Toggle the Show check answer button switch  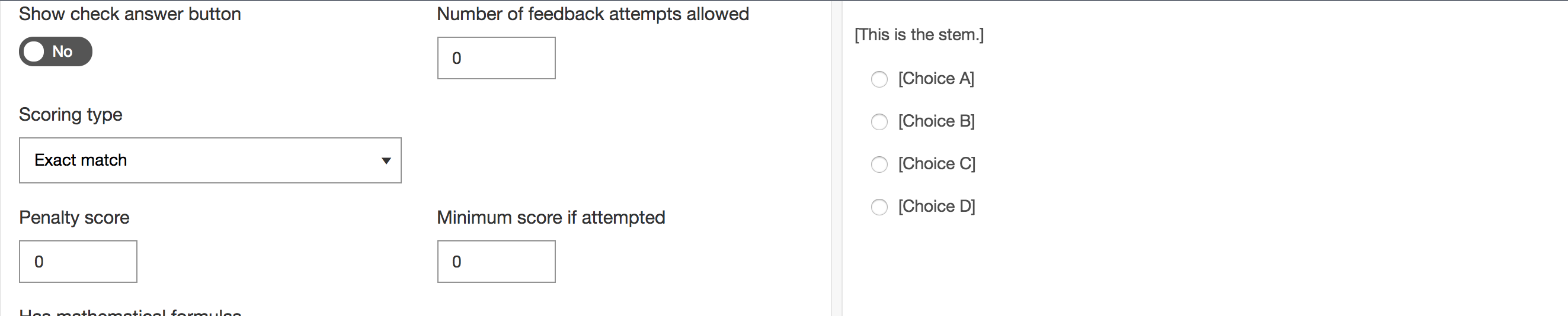55,51
